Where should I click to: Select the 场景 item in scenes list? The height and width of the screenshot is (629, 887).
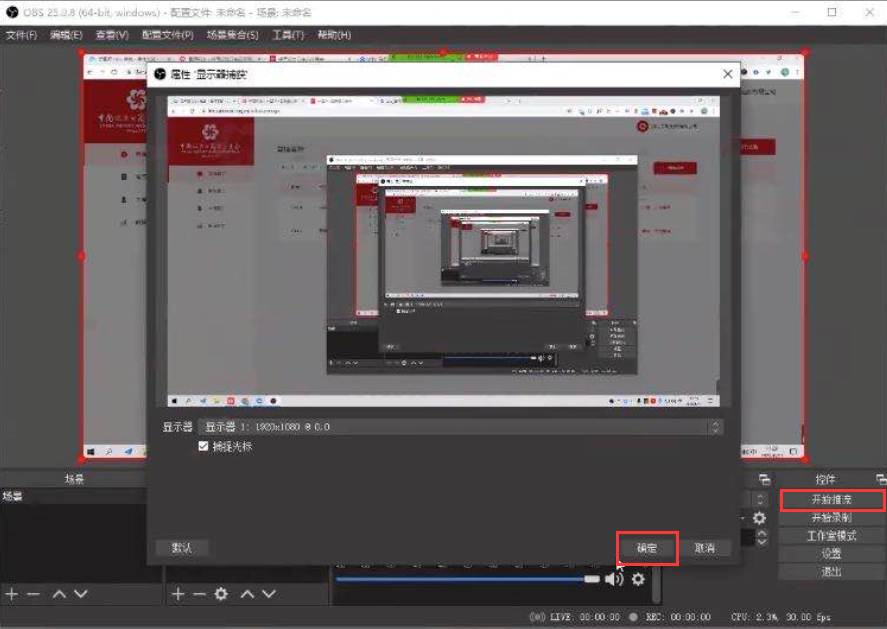point(13,497)
